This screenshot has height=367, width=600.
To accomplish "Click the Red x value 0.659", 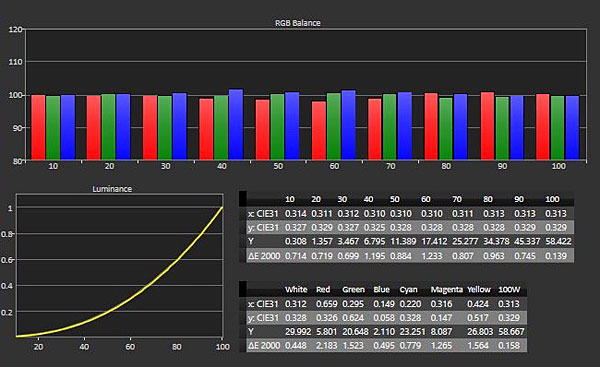I will pos(327,304).
